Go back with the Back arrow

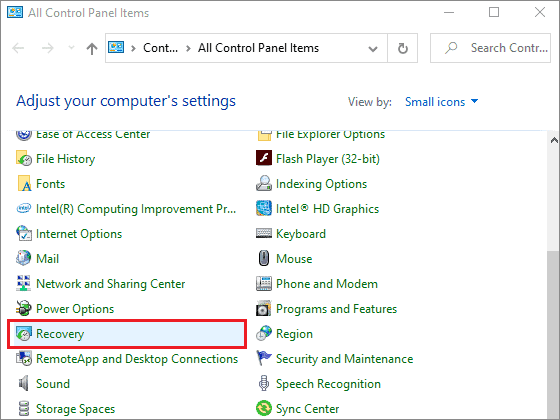tap(18, 48)
